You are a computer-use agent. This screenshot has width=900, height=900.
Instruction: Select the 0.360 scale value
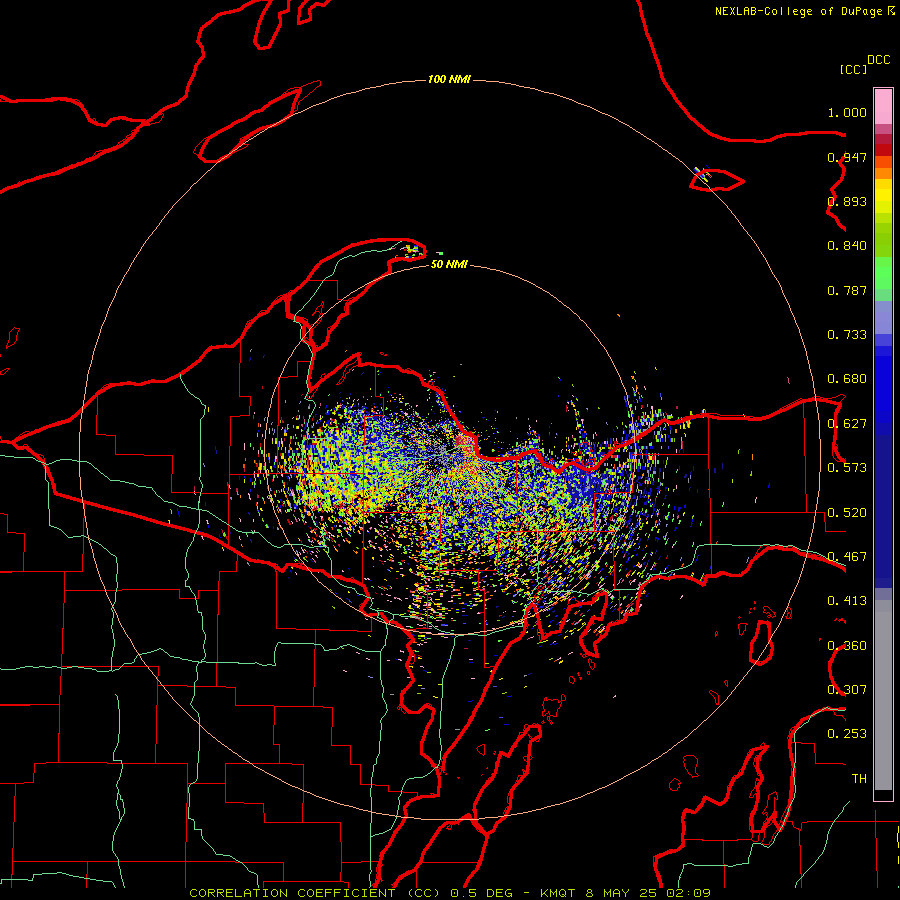click(847, 646)
